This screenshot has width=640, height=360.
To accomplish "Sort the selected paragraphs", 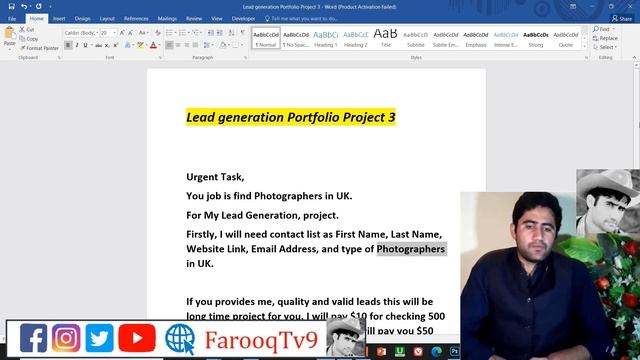I will point(231,33).
